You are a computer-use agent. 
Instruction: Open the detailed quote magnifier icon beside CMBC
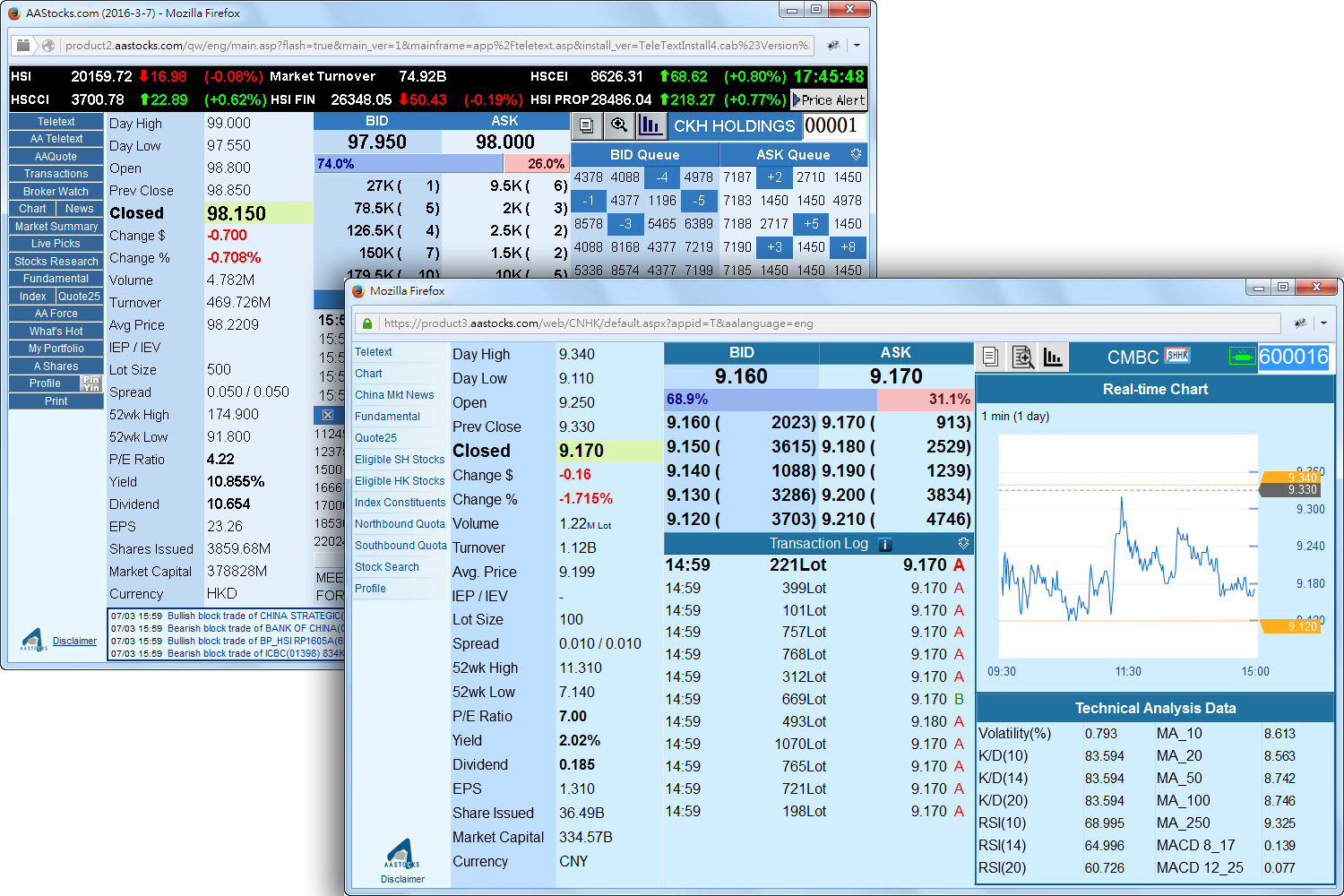[1022, 358]
